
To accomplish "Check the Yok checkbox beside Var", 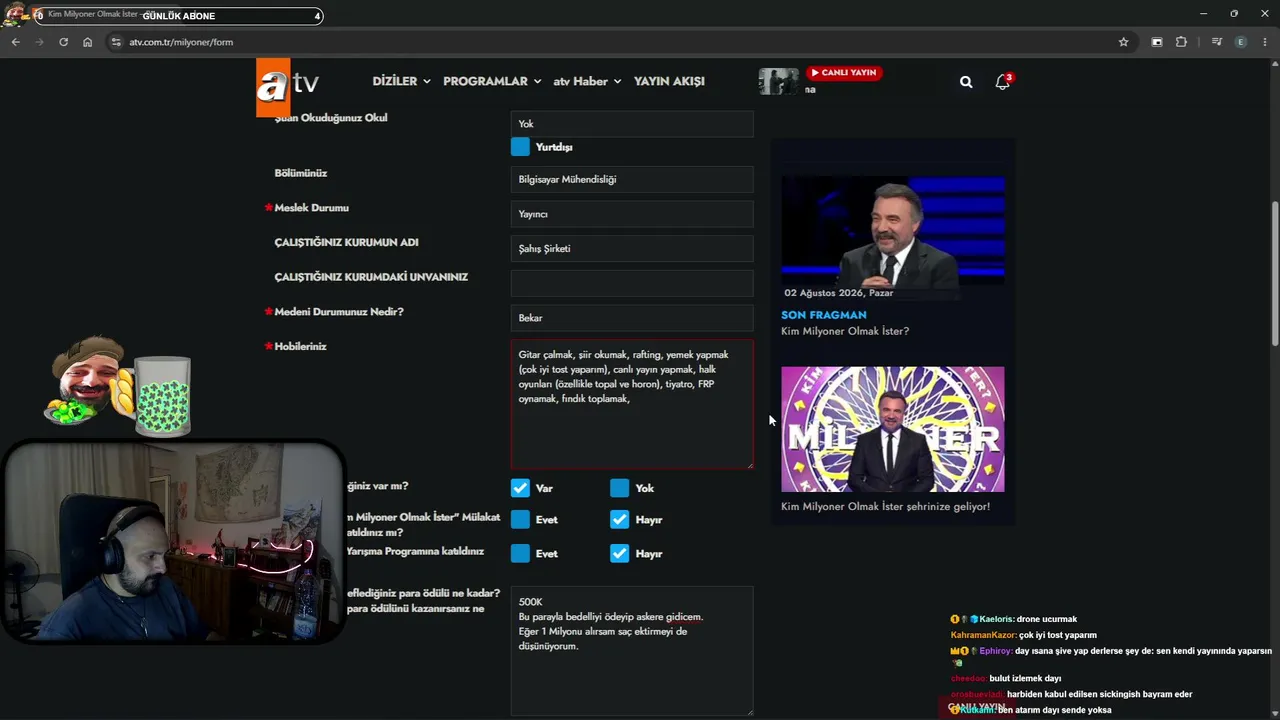I will pos(620,488).
